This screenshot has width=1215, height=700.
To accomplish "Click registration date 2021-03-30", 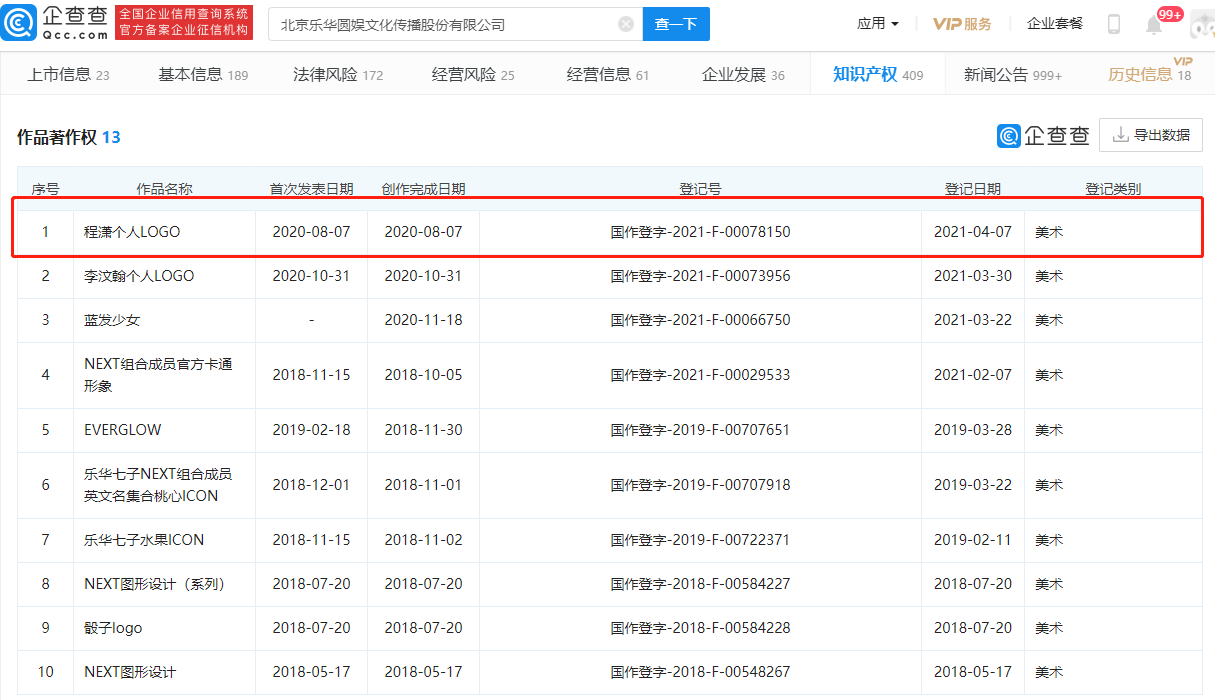I will pyautogui.click(x=973, y=276).
